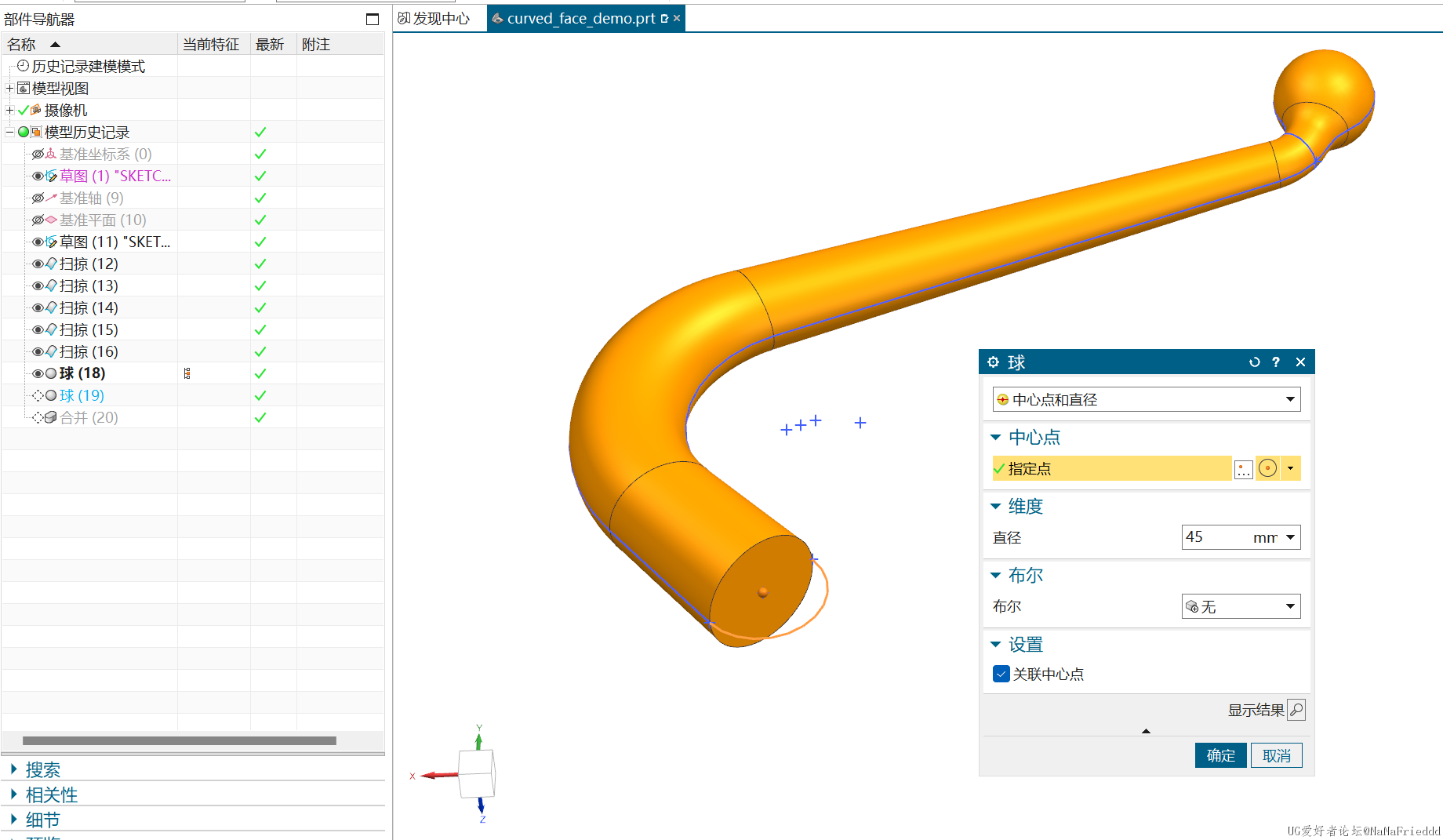Open the 布尔 无 dropdown
Screen dimensions: 1443x840
[1241, 606]
